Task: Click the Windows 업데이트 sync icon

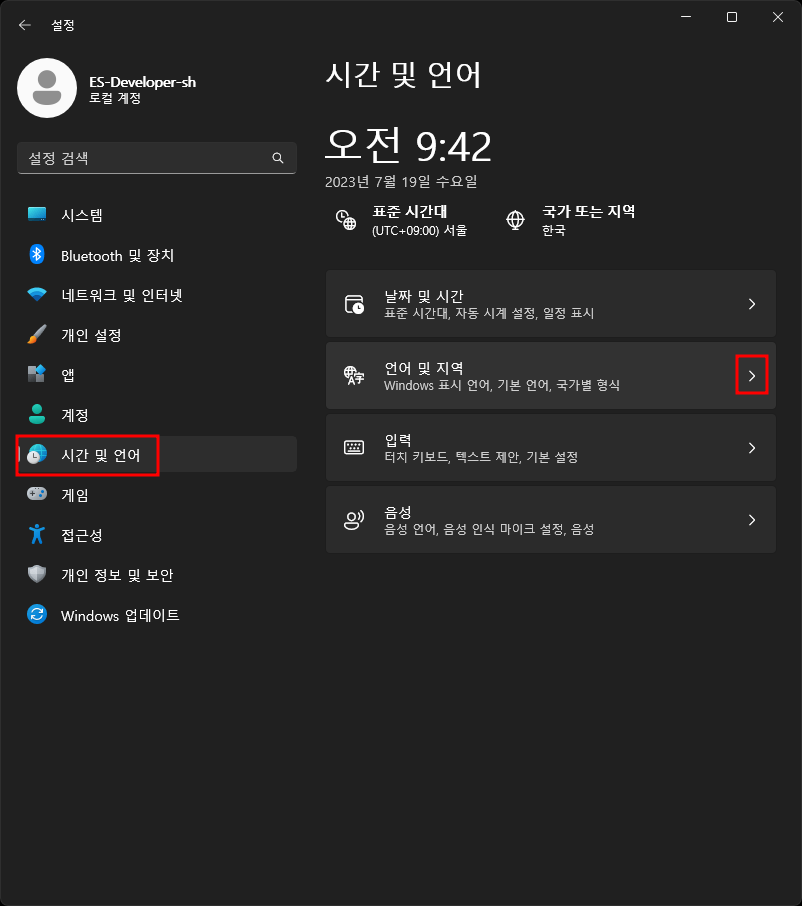Action: (37, 614)
